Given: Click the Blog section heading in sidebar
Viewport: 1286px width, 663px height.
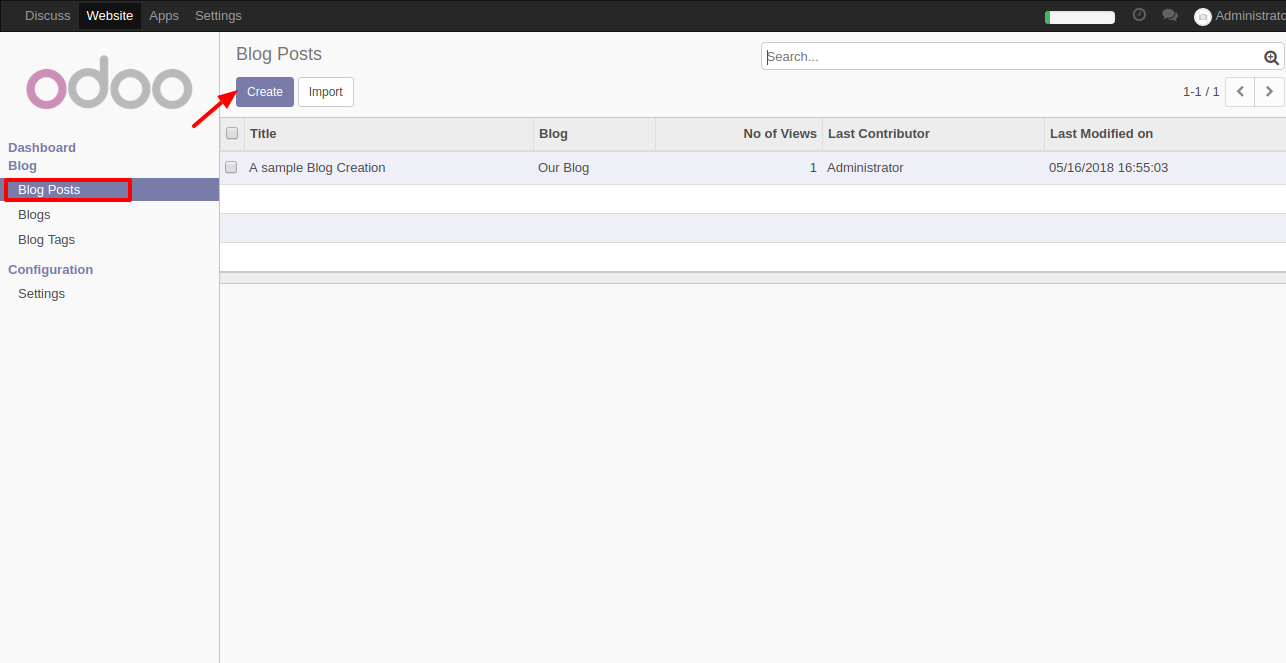Looking at the screenshot, I should (x=22, y=165).
